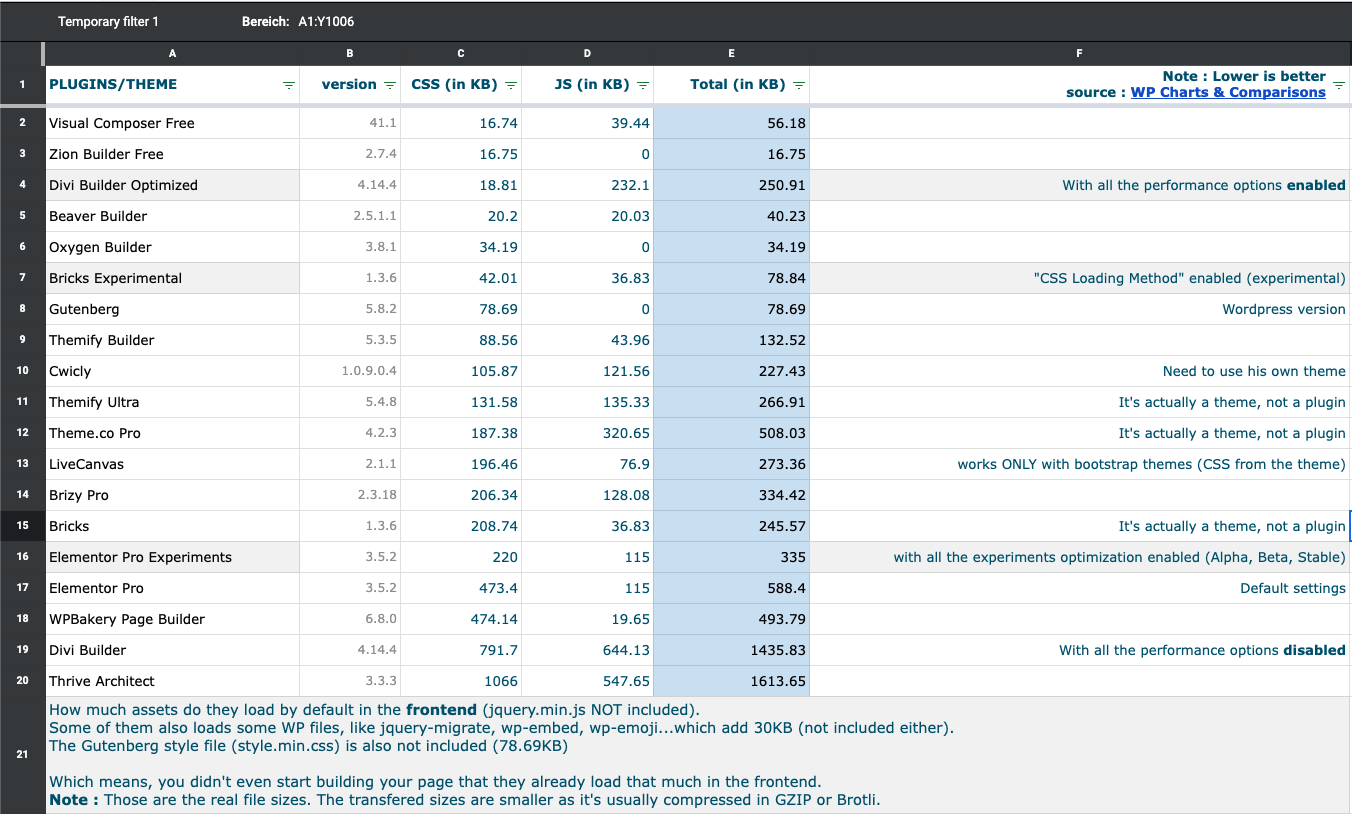Select the Oxygen Builder cell
Viewport: 1352px width, 814px height.
pos(172,247)
